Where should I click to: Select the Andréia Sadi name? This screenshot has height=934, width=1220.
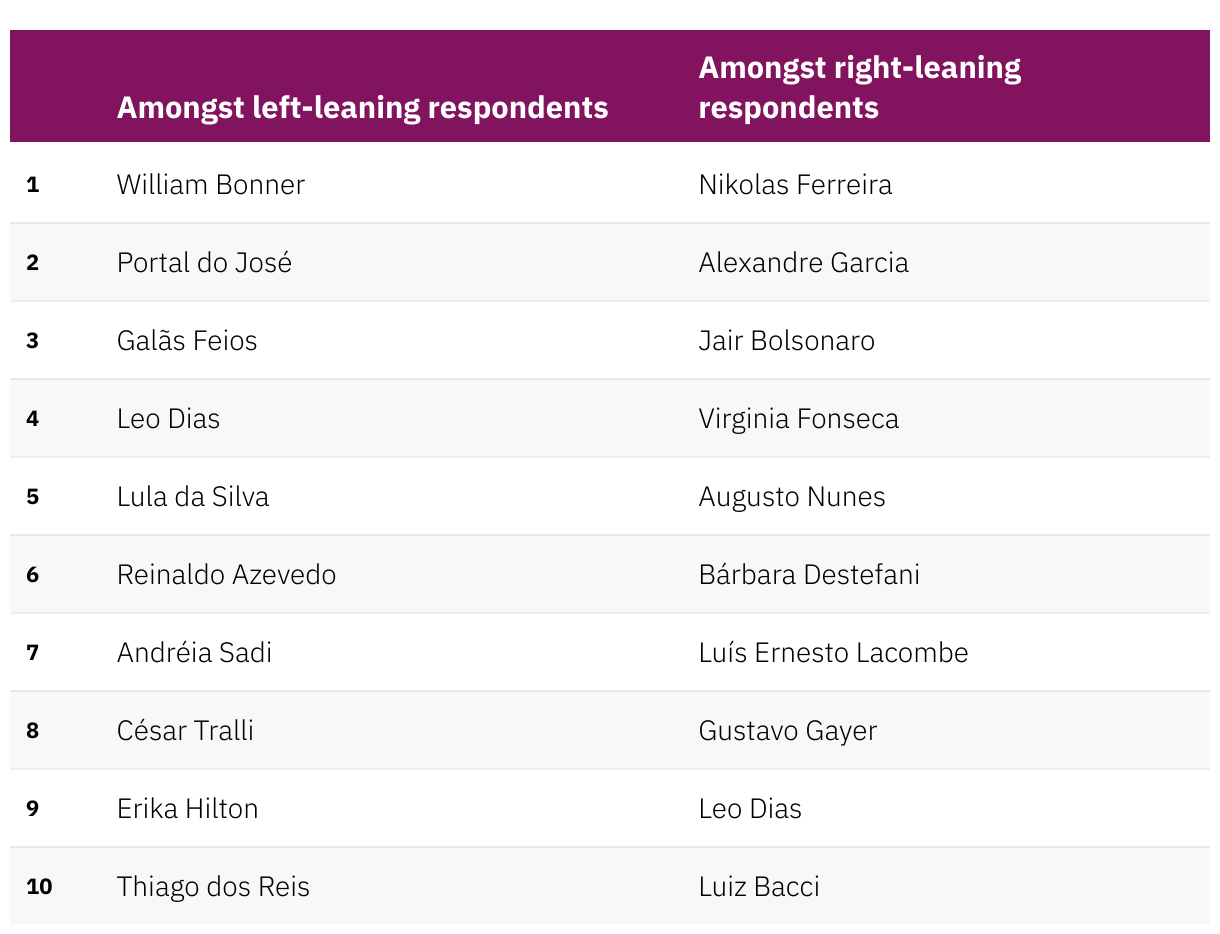pos(194,653)
